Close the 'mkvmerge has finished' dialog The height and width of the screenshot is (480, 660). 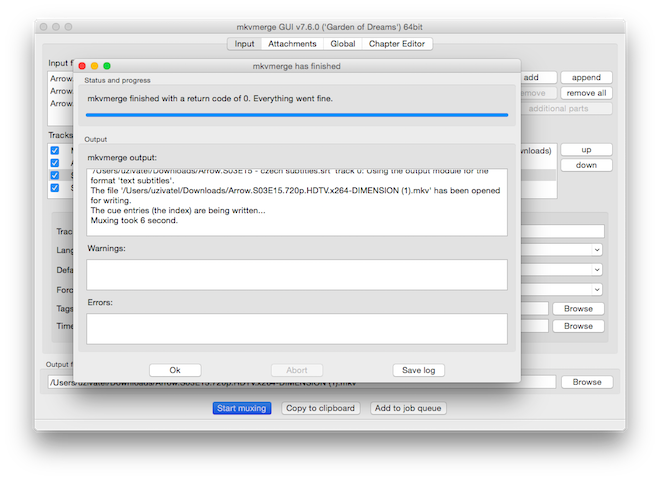tap(82, 66)
